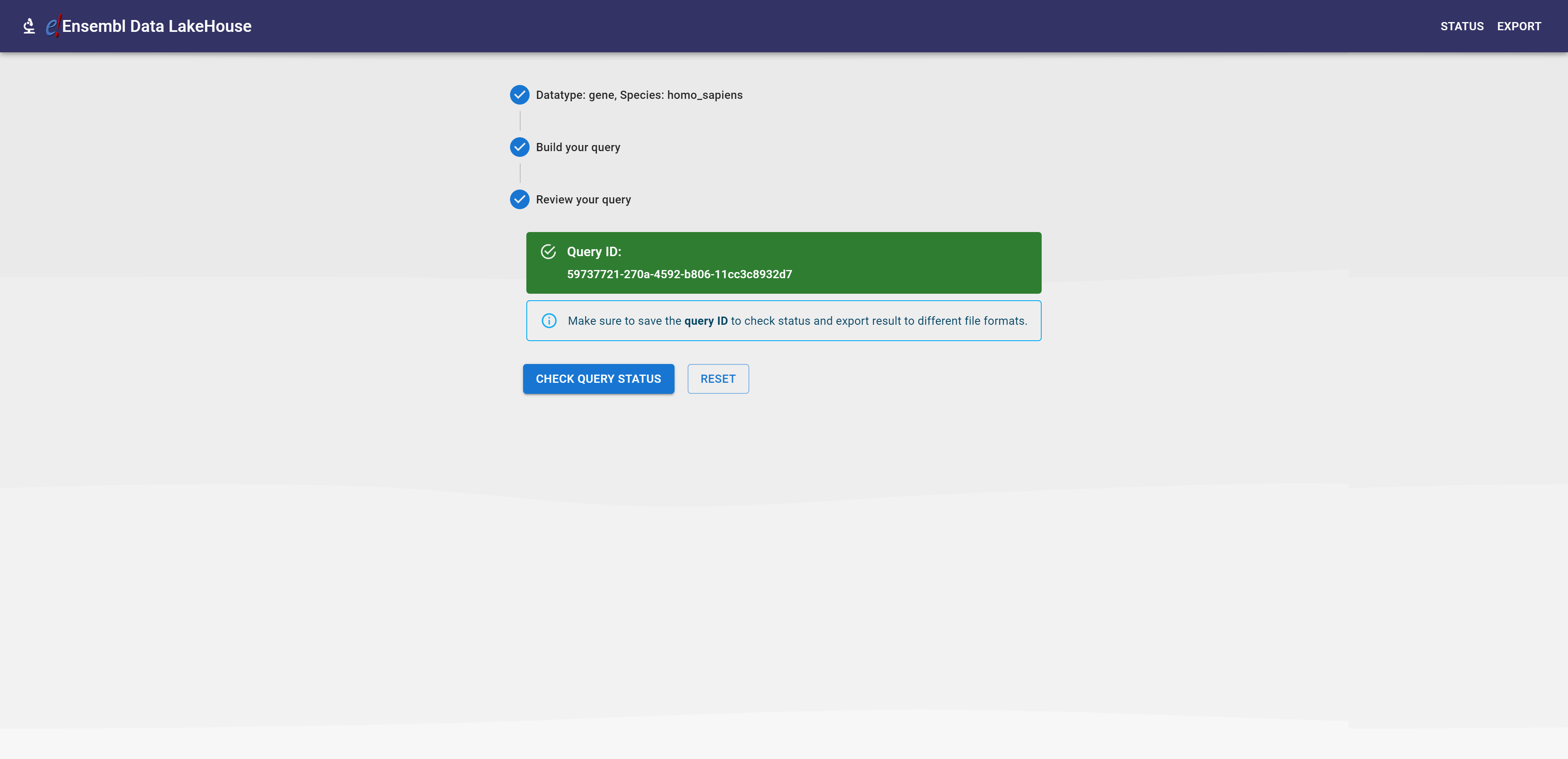Click connector line between first two steps
The height and width of the screenshot is (759, 1568).
[x=520, y=121]
